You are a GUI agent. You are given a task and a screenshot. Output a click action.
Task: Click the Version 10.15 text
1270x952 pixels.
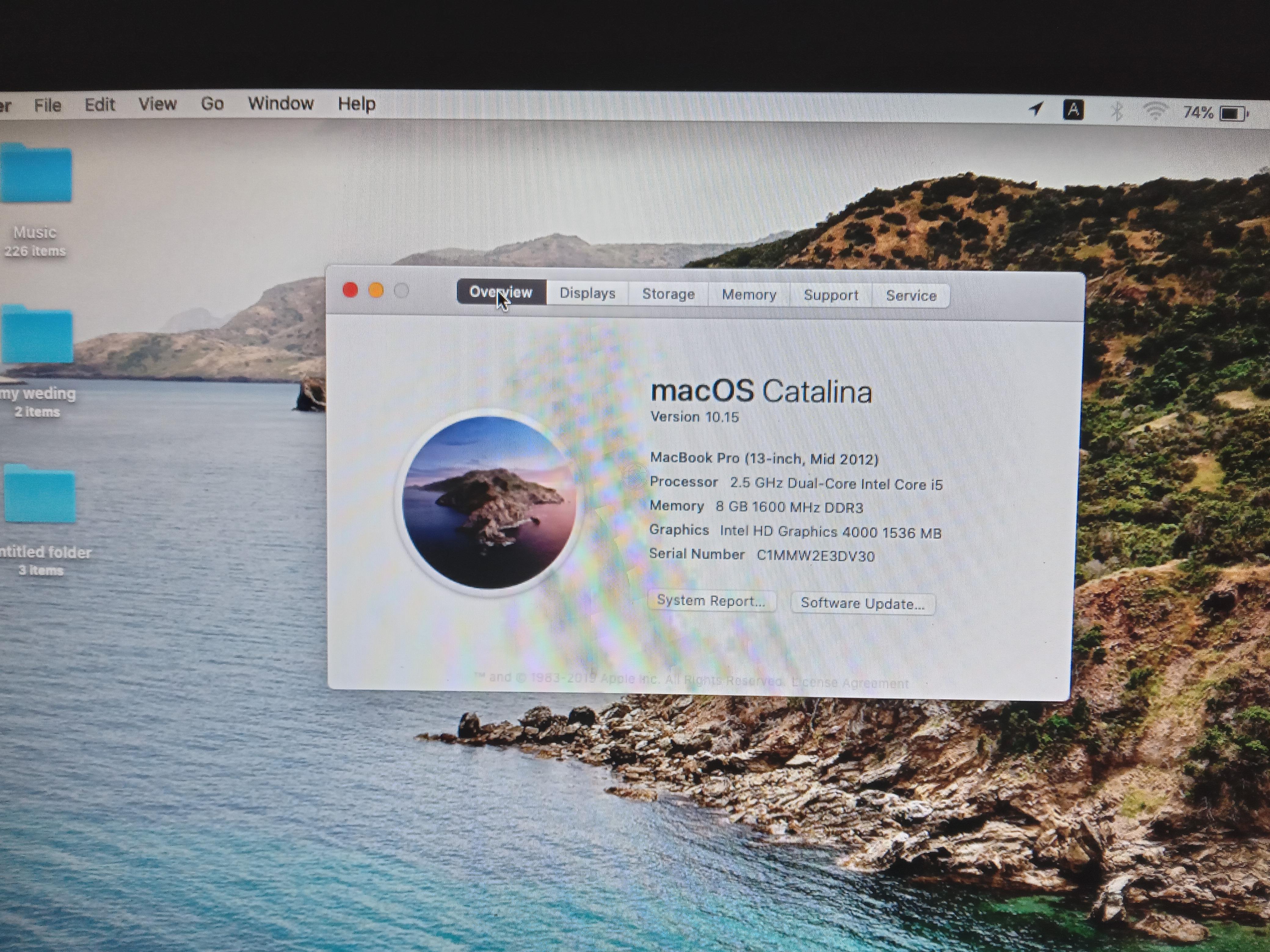pos(694,417)
